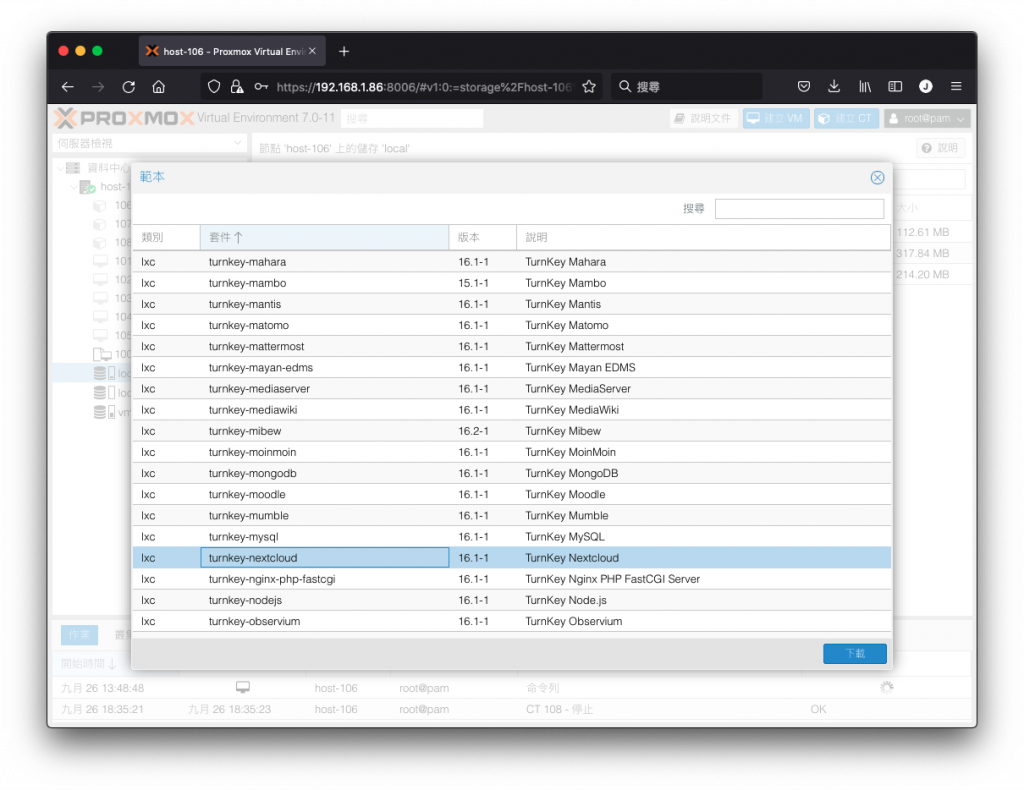1024x790 pixels.
Task: Select the turnkey-mayan-edms template
Action: 512,368
